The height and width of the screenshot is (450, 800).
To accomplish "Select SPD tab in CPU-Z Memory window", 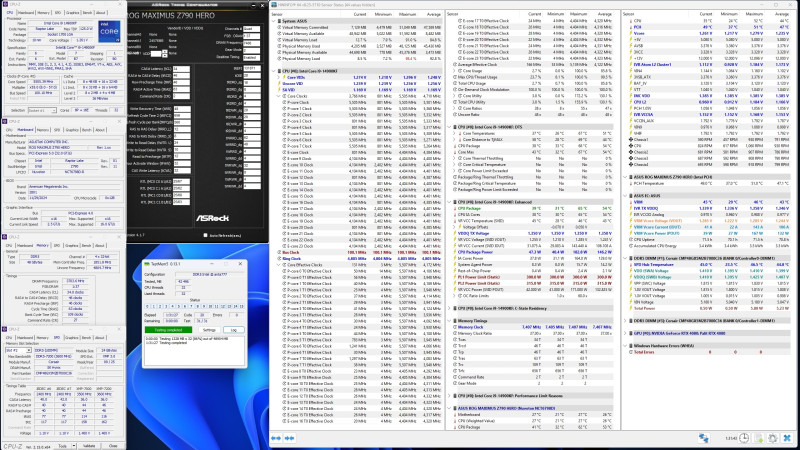I will point(57,245).
